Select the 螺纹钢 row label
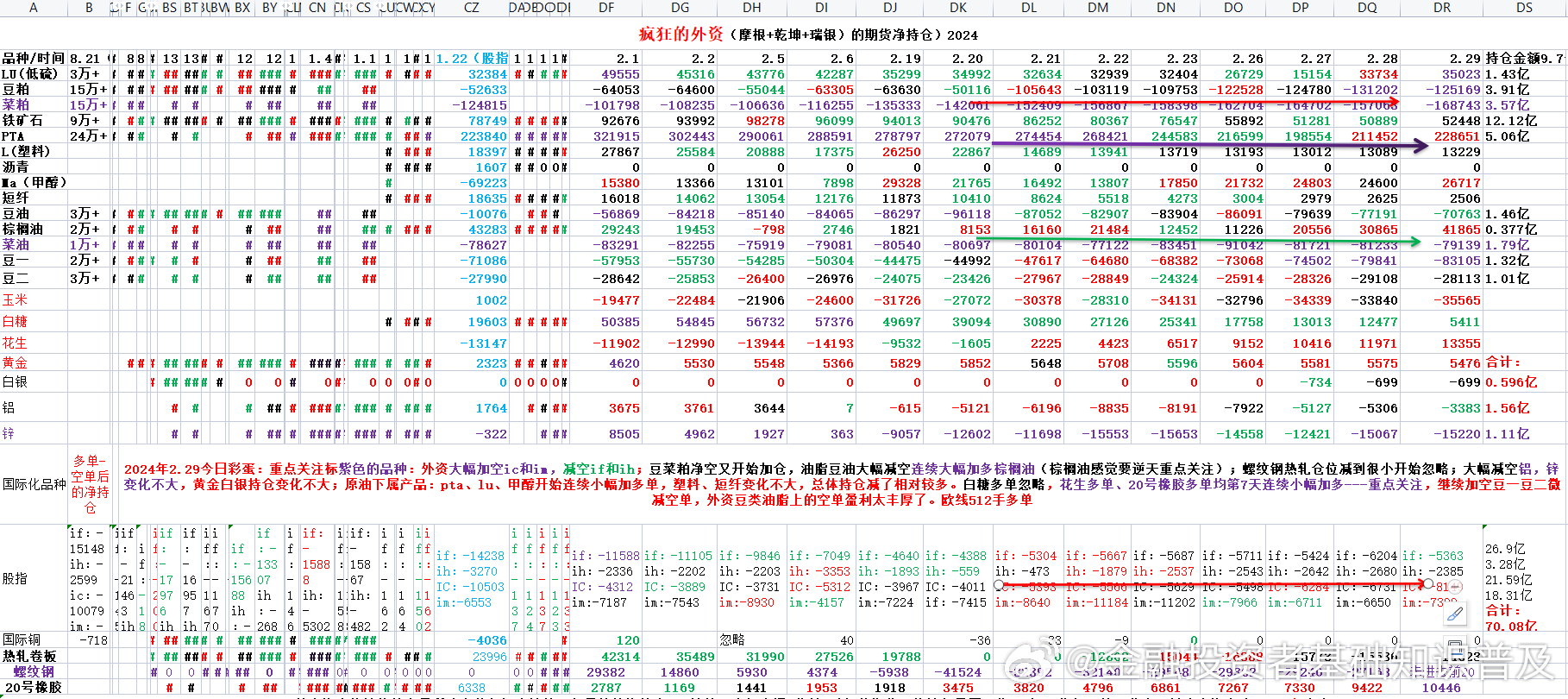This screenshot has height=699, width=1568. pos(34,671)
